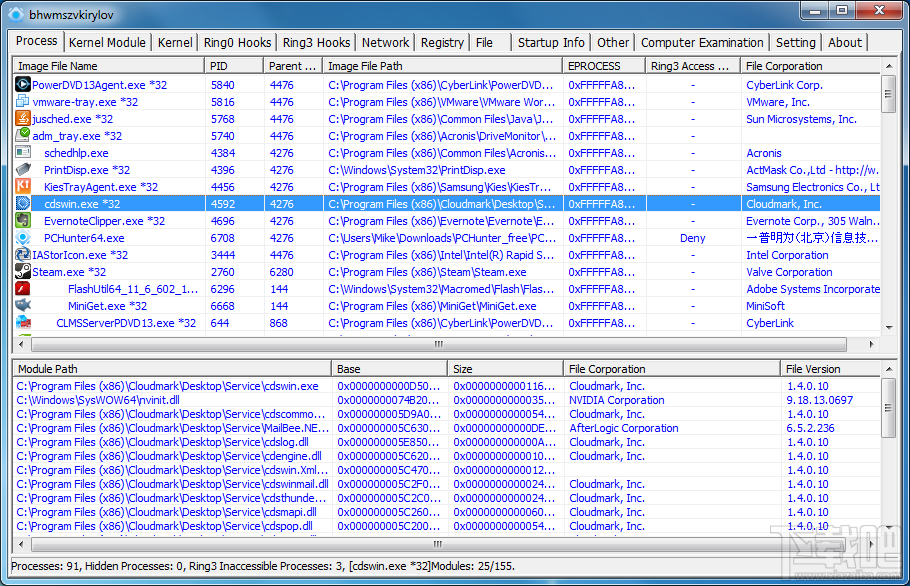
Task: Sort by Image File Path column
Action: (443, 66)
